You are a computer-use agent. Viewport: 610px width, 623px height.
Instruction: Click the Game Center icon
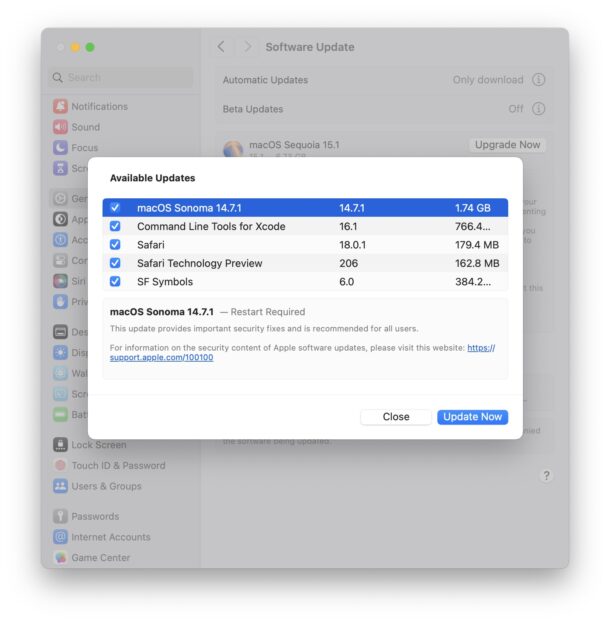coord(60,558)
